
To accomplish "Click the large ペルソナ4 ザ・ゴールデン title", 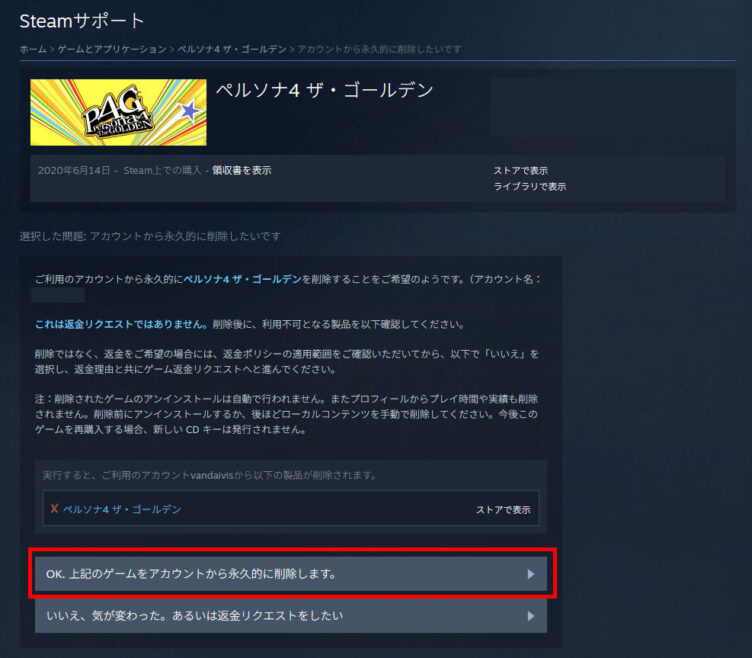I will pos(325,91).
